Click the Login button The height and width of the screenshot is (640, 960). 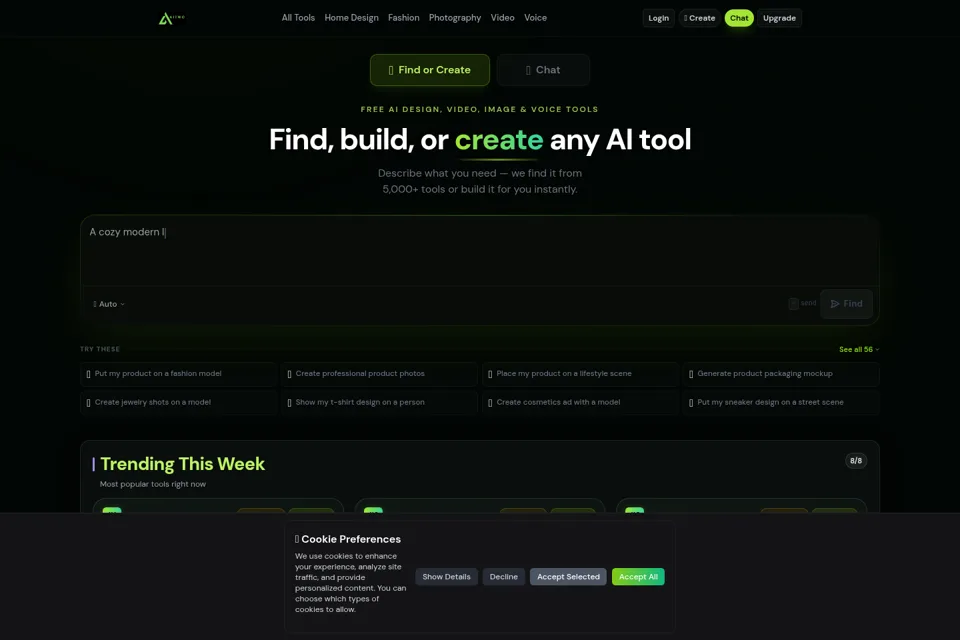pos(659,18)
